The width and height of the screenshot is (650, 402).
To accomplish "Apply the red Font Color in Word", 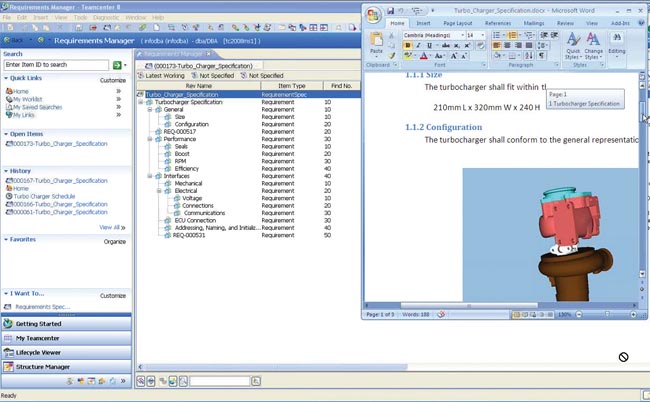I will pyautogui.click(x=423, y=56).
